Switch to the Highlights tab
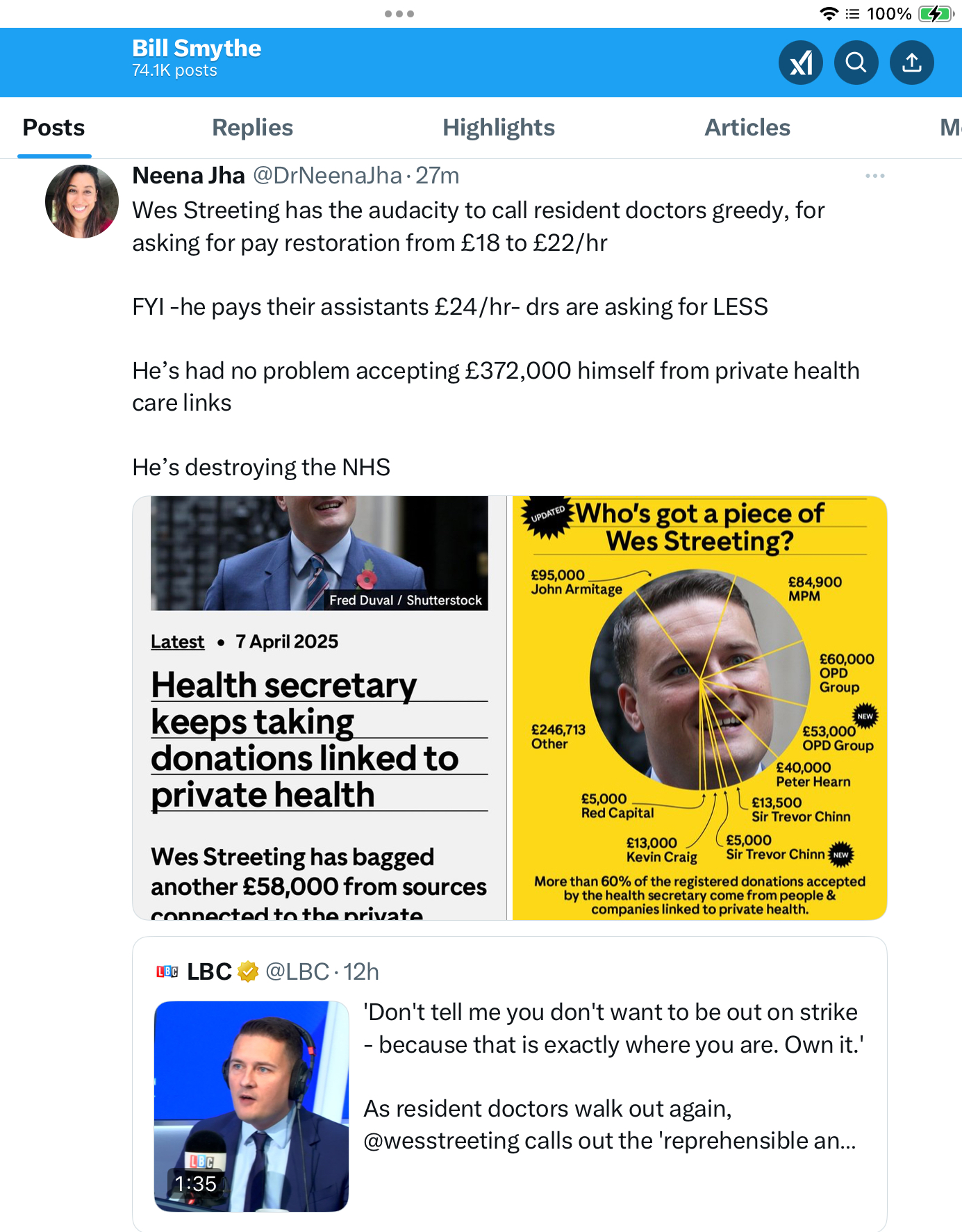 point(499,128)
